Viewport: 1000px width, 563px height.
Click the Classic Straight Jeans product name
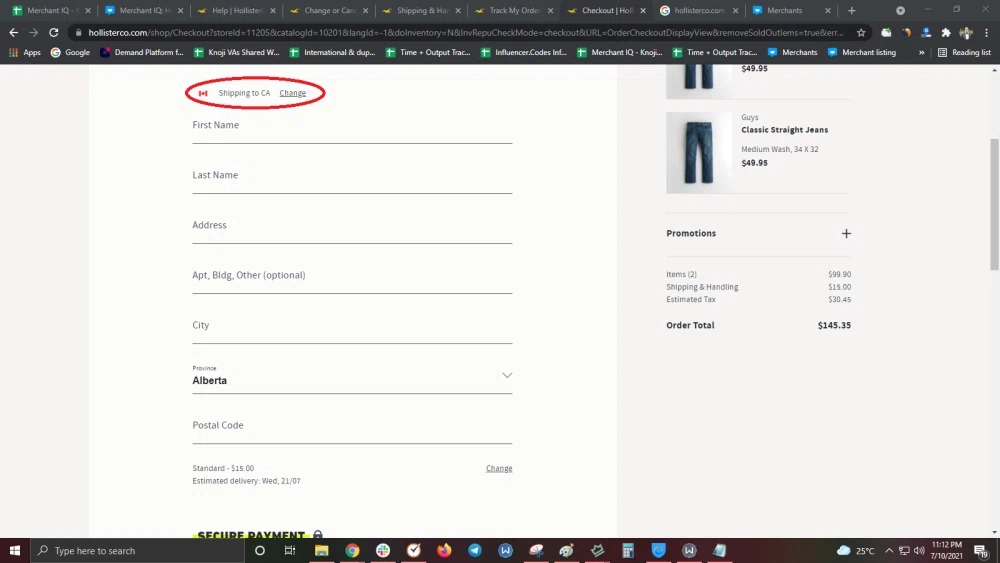point(784,129)
